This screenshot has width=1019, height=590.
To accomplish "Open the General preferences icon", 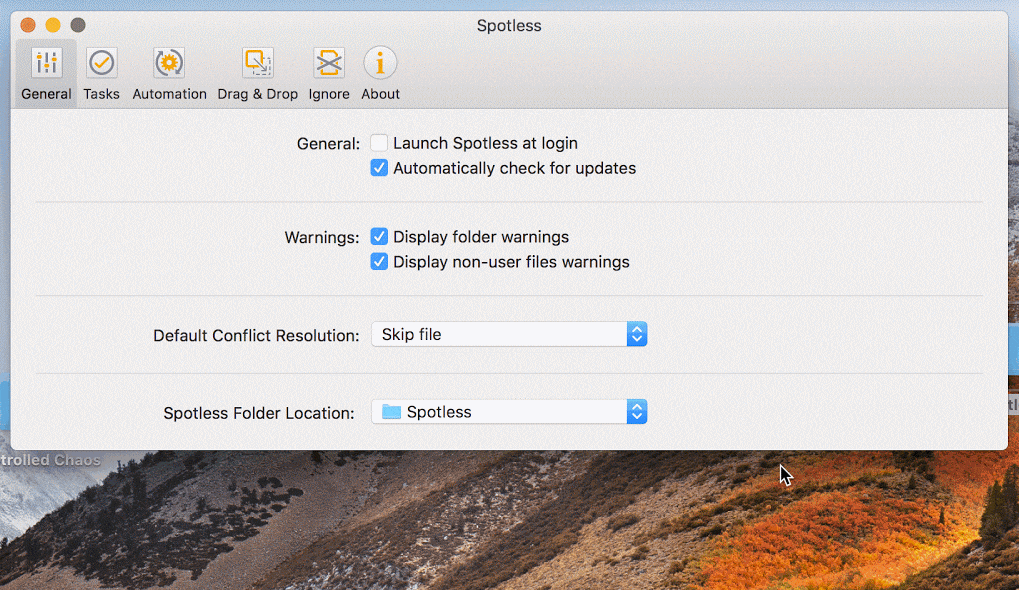I will 46,63.
